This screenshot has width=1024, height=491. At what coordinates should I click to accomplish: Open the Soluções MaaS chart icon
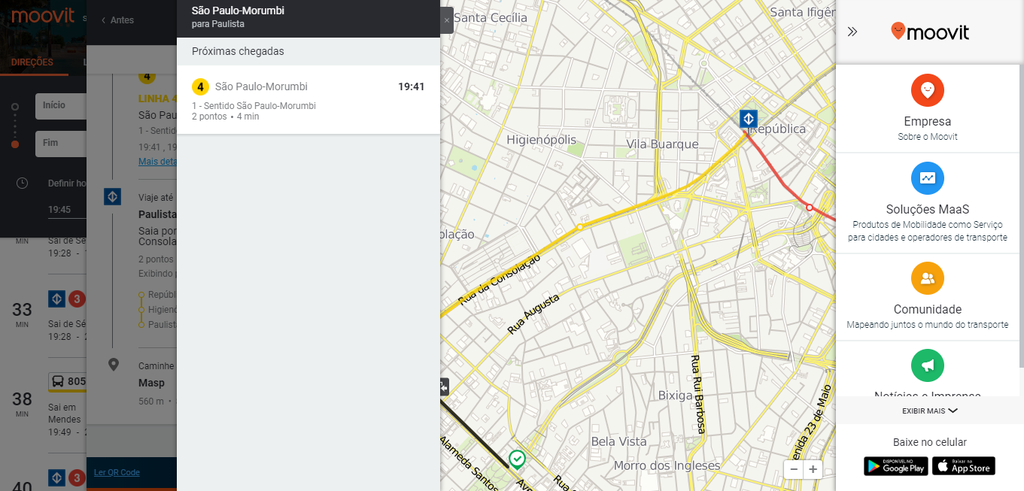[x=927, y=178]
